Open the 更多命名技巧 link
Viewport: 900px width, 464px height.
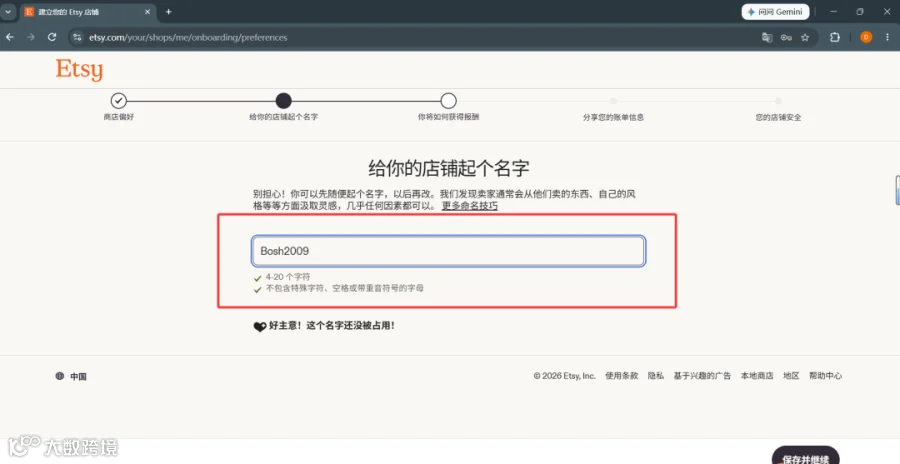click(470, 206)
